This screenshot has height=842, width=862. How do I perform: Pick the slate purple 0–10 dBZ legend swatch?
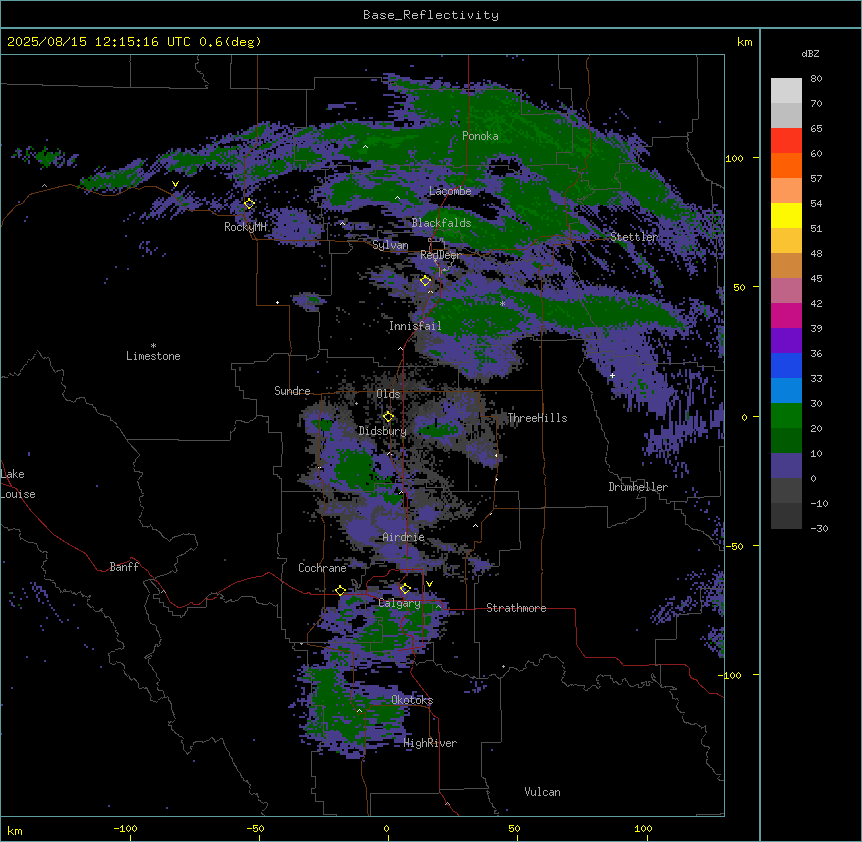[x=786, y=466]
